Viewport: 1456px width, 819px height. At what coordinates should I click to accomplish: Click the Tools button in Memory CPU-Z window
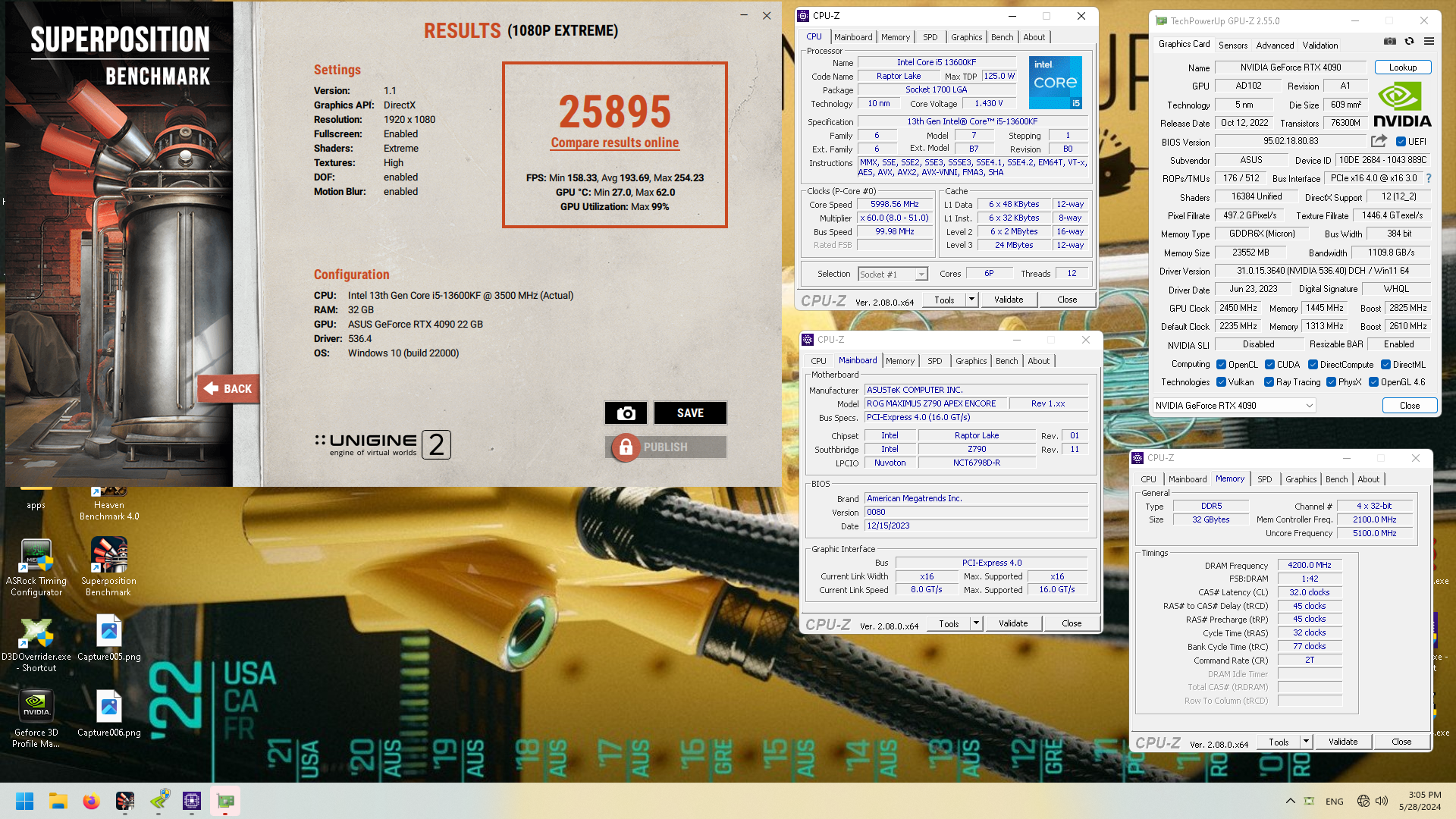(1279, 742)
